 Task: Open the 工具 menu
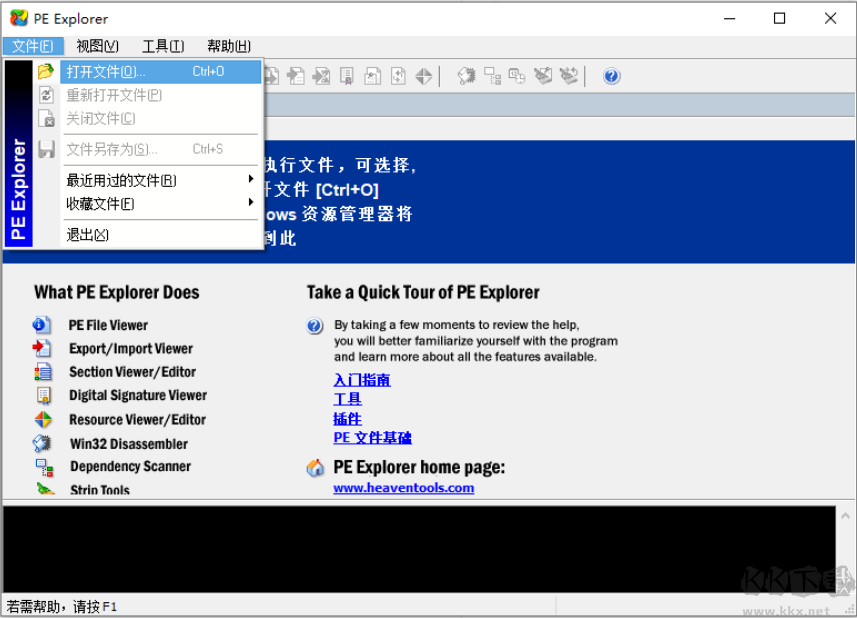point(164,45)
